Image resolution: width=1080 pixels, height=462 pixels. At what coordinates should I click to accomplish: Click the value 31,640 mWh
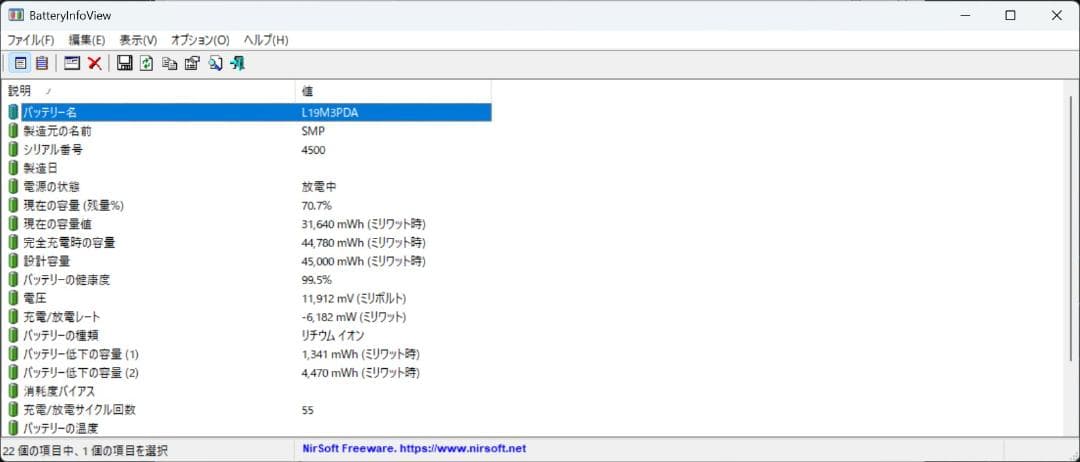tap(364, 224)
